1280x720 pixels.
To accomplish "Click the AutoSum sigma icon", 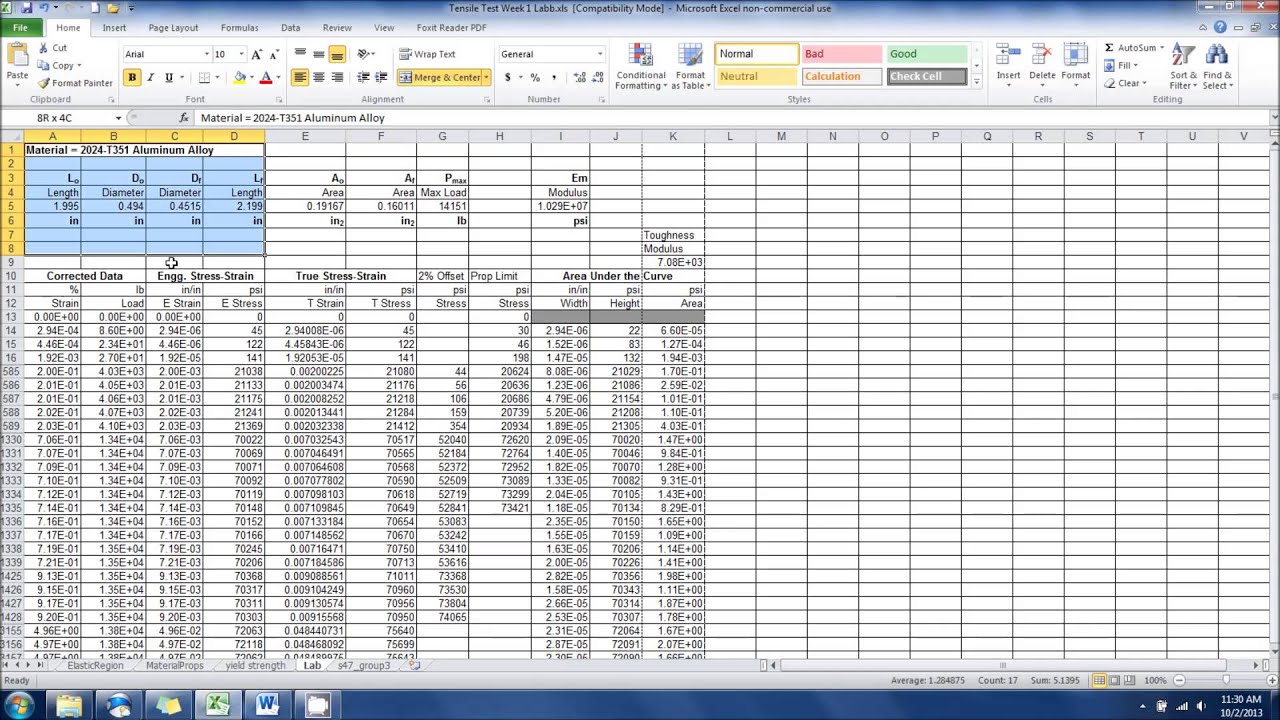I will 1109,48.
